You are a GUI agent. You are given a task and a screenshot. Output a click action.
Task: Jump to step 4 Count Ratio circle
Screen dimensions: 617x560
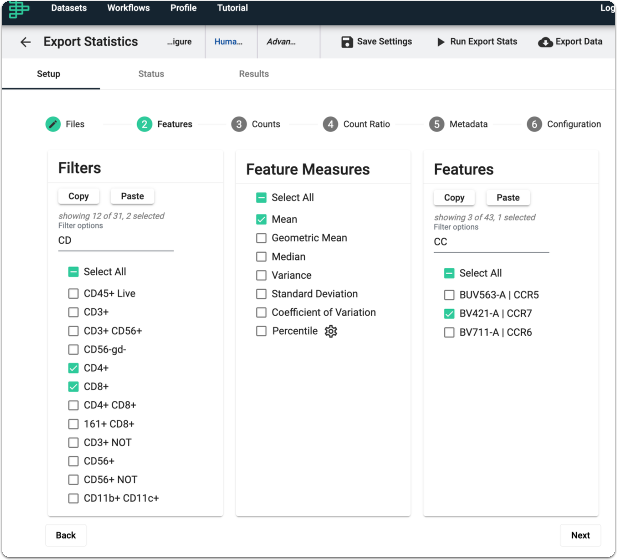pos(331,124)
